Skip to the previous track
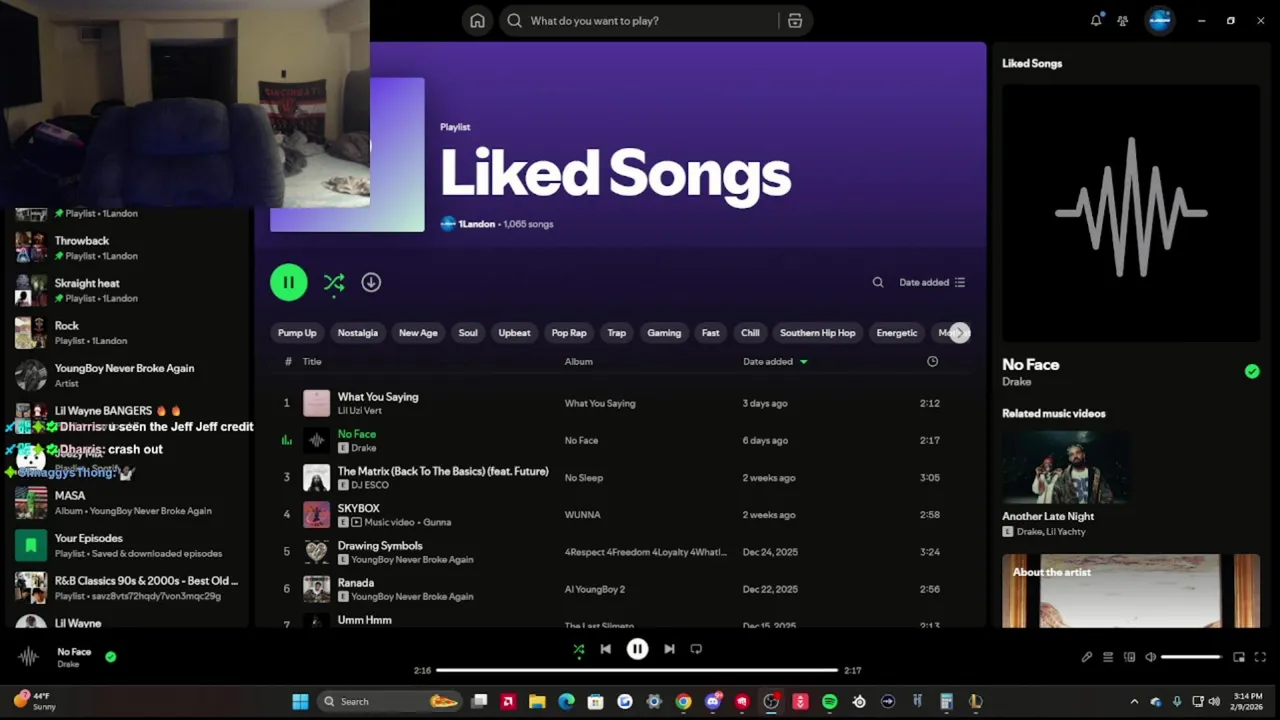Screen dimensions: 1280x720 [x=605, y=649]
